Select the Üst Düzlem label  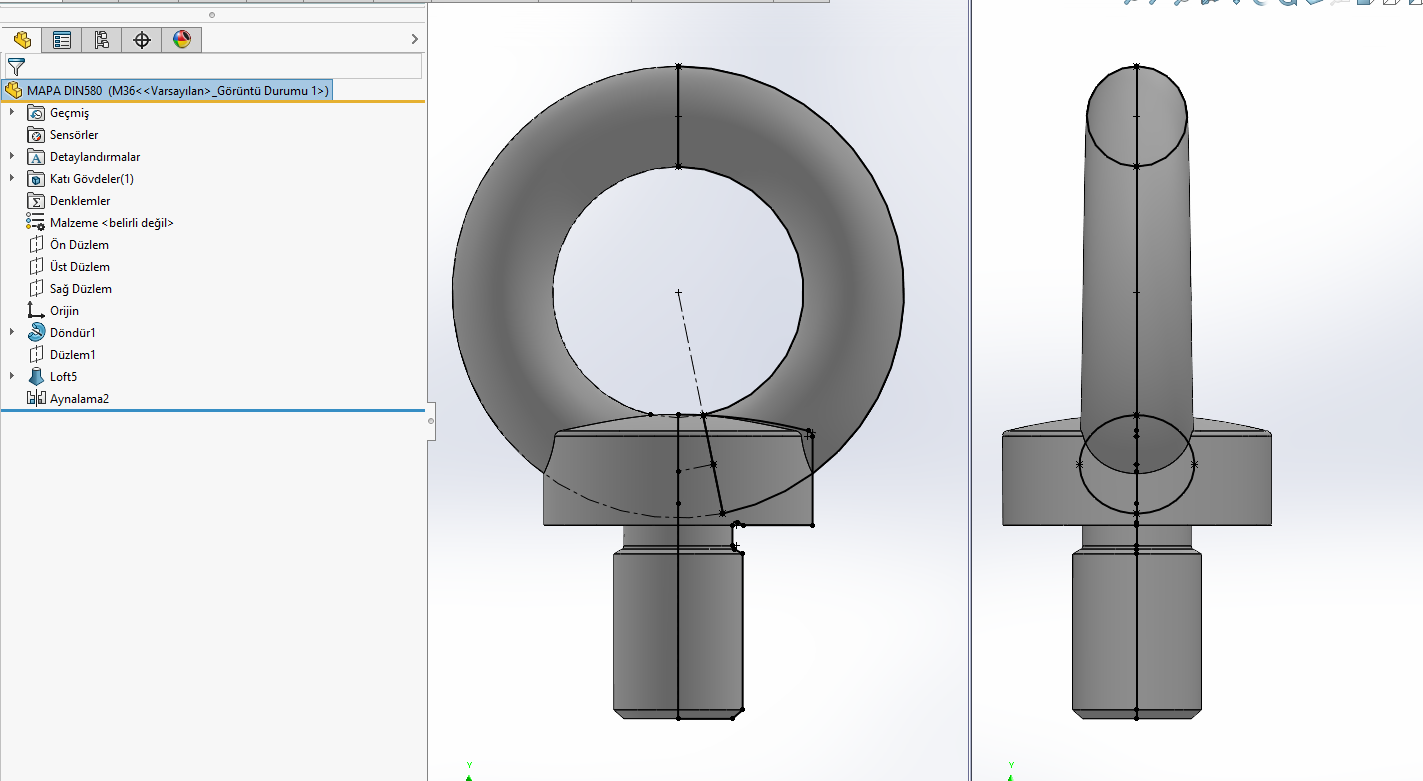80,267
